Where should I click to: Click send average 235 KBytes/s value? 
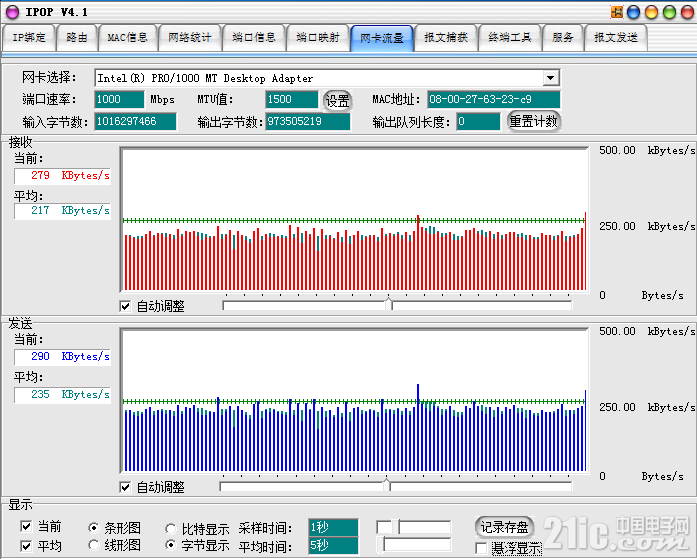62,395
